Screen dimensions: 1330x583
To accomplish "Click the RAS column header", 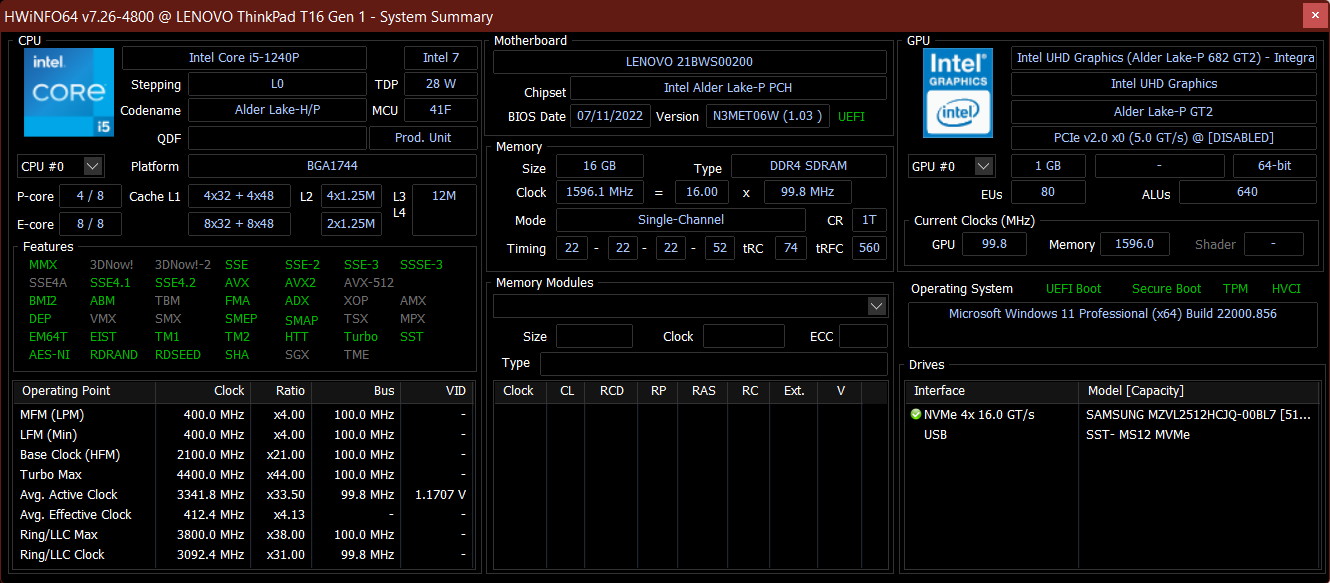I will (x=704, y=391).
